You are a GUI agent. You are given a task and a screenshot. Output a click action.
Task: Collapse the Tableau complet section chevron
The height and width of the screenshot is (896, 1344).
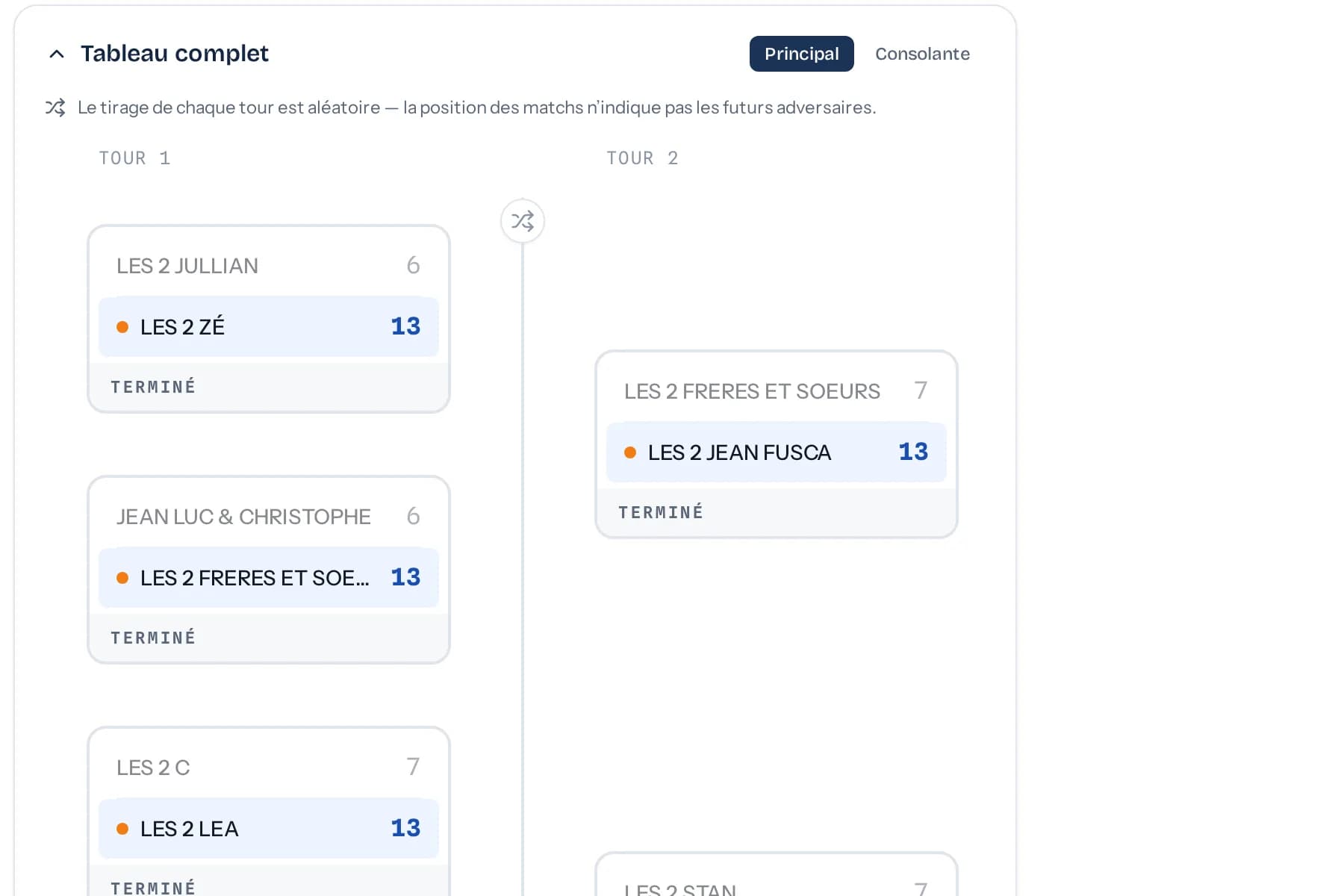[x=57, y=54]
